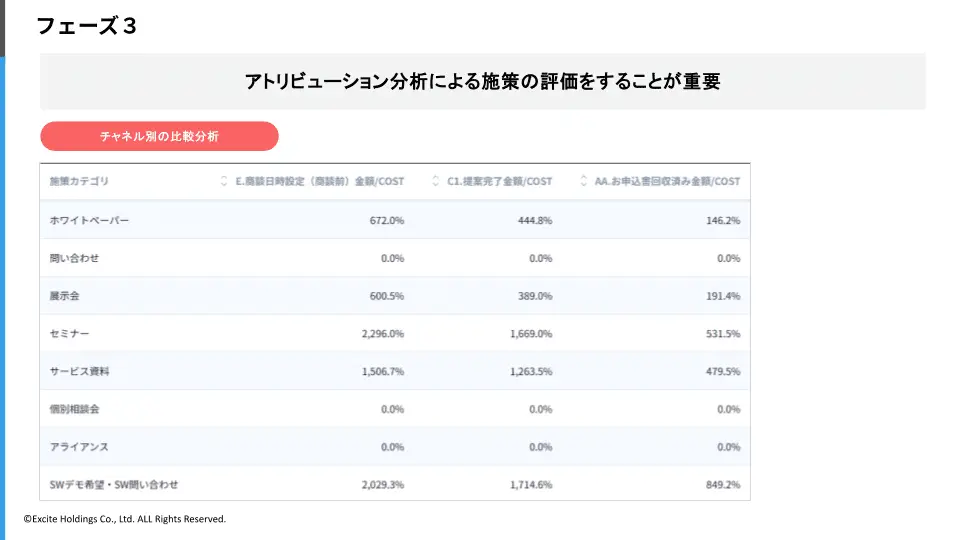Click the 849.2% value in last row

click(x=723, y=484)
